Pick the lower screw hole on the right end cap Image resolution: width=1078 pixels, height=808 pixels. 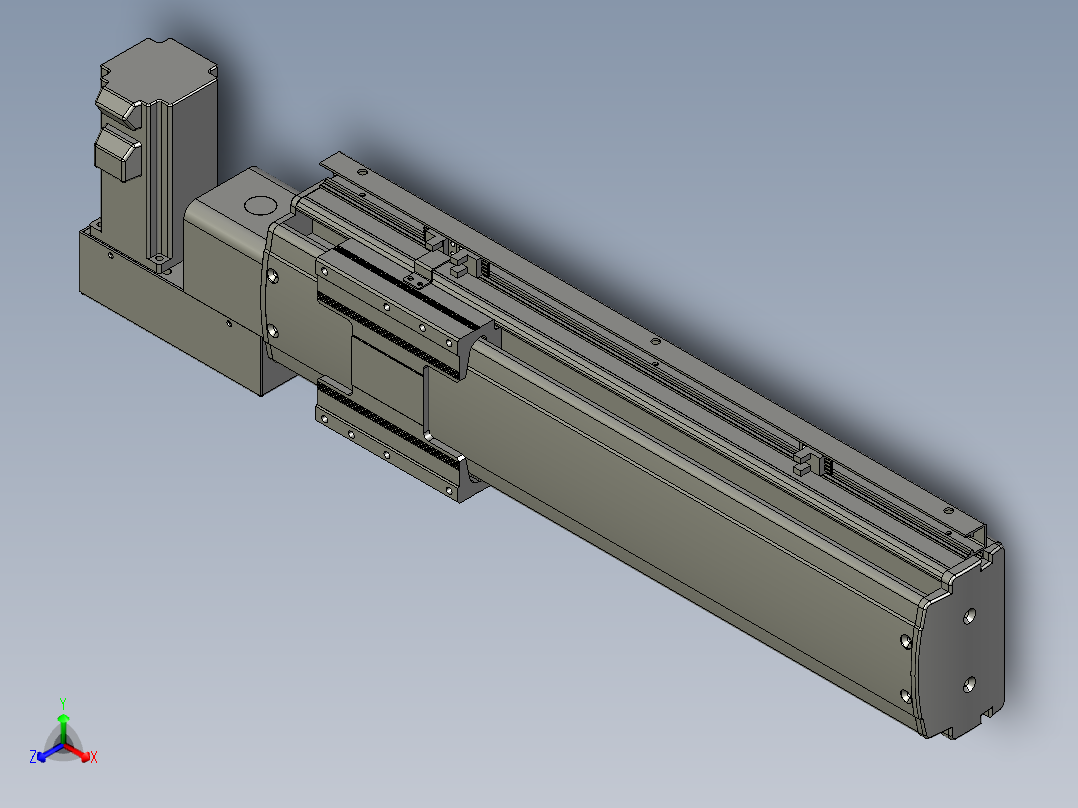click(x=969, y=684)
